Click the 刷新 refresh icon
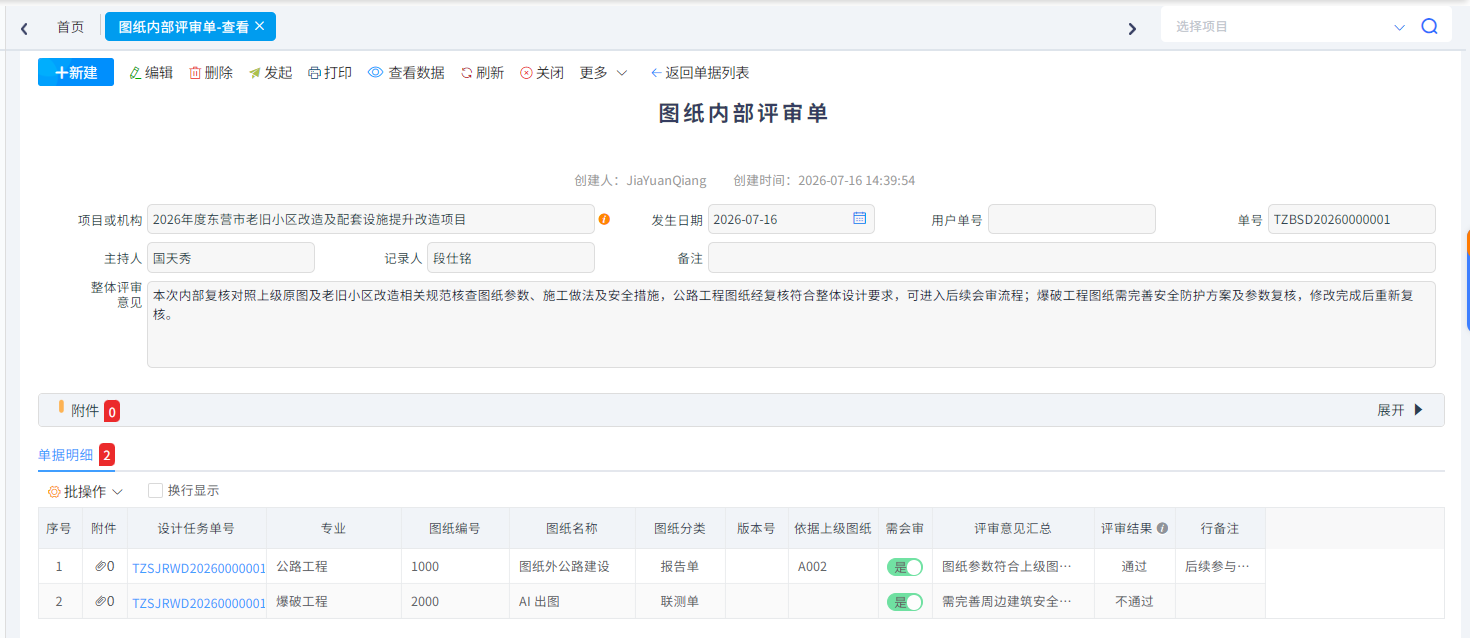Viewport: 1470px width, 638px height. click(466, 73)
